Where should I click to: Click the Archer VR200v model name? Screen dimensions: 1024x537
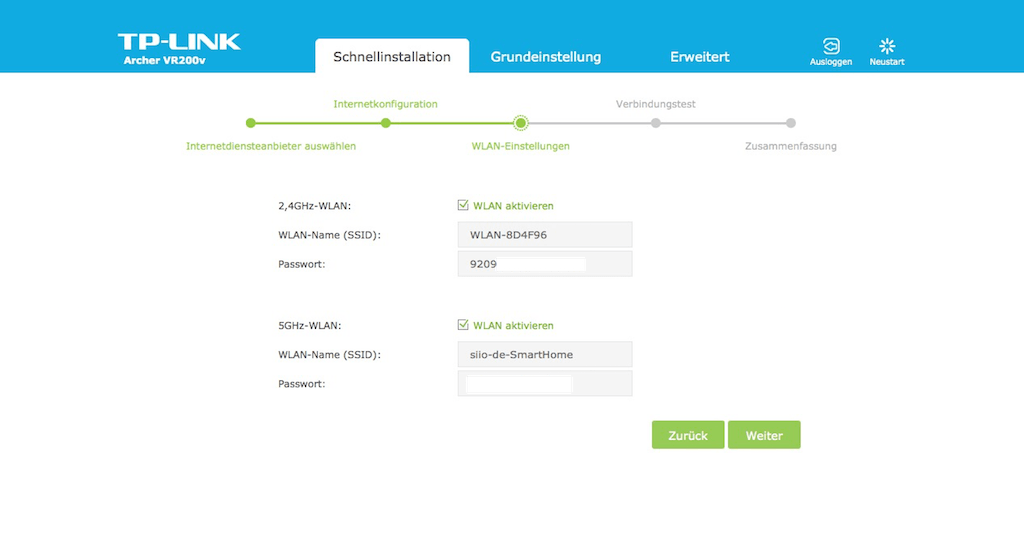click(166, 61)
